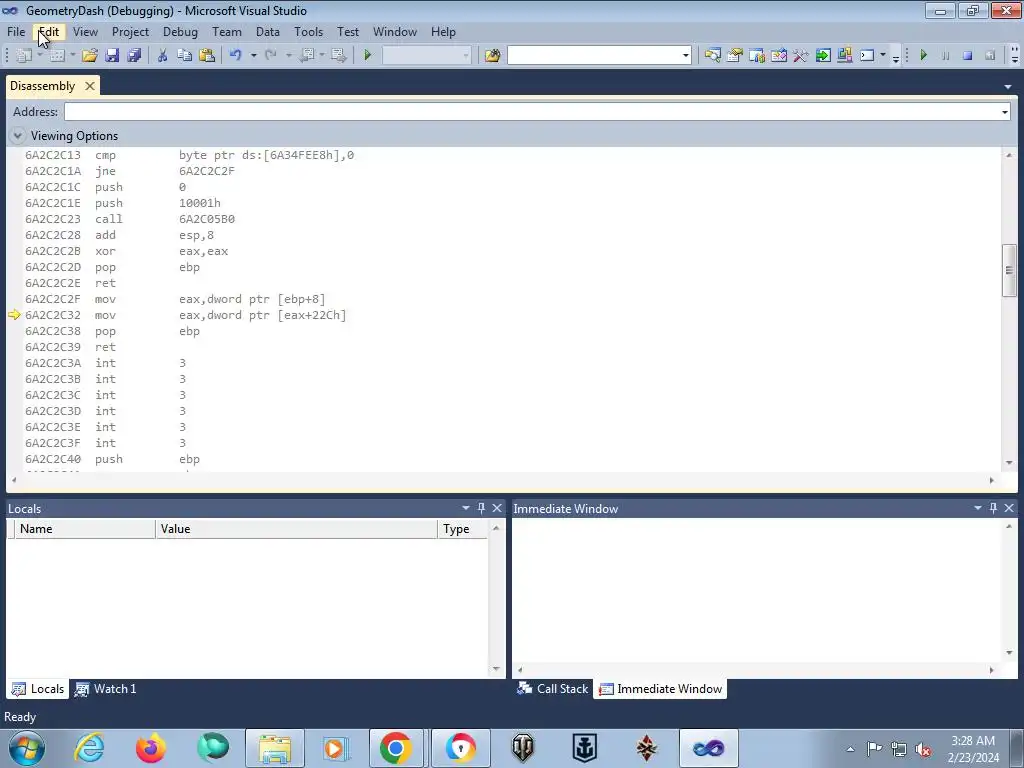Open the Tools menu

(308, 31)
